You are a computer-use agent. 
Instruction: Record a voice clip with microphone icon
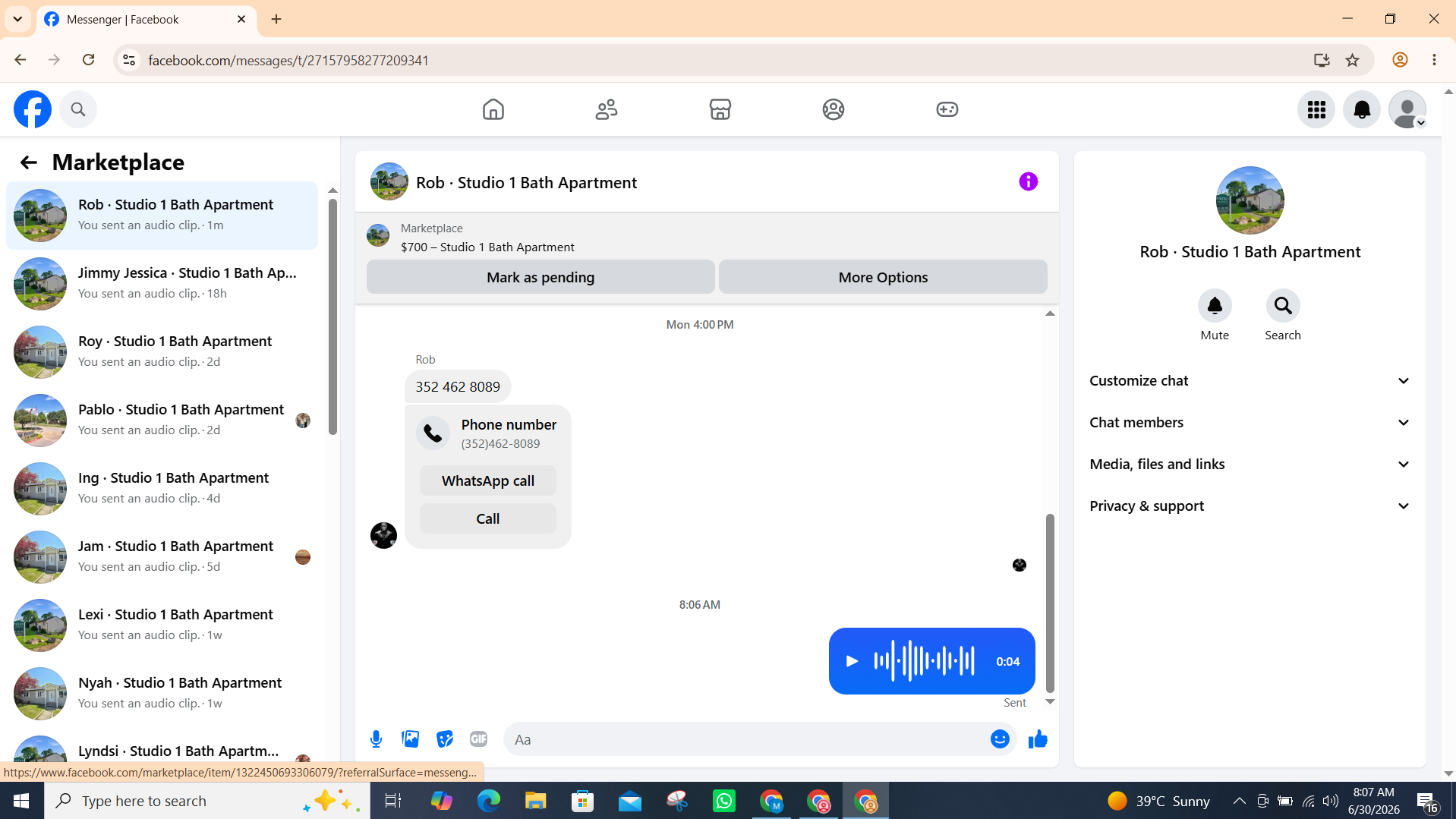pyautogui.click(x=377, y=739)
